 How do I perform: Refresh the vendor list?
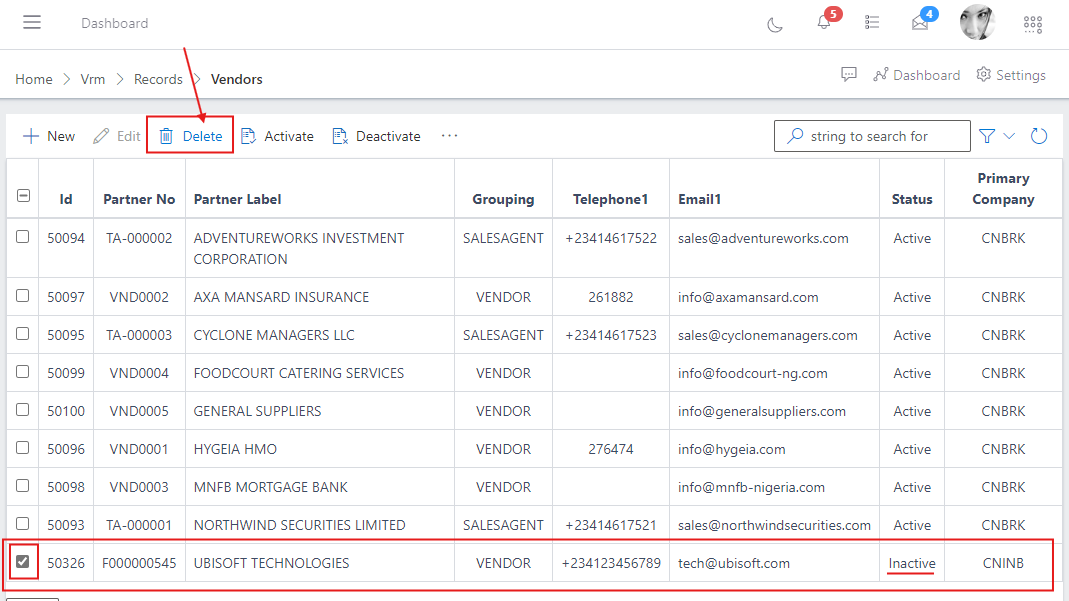pyautogui.click(x=1039, y=135)
